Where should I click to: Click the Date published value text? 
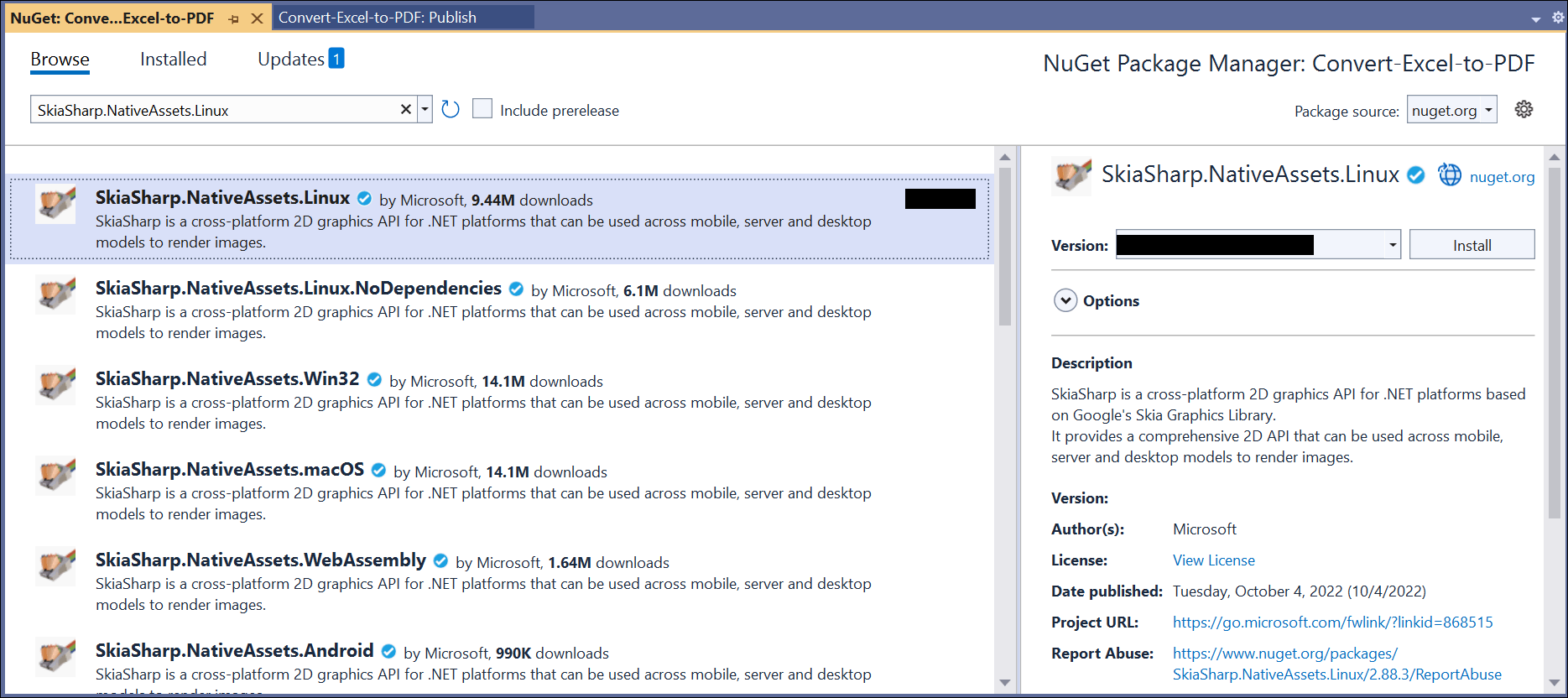coord(1299,591)
